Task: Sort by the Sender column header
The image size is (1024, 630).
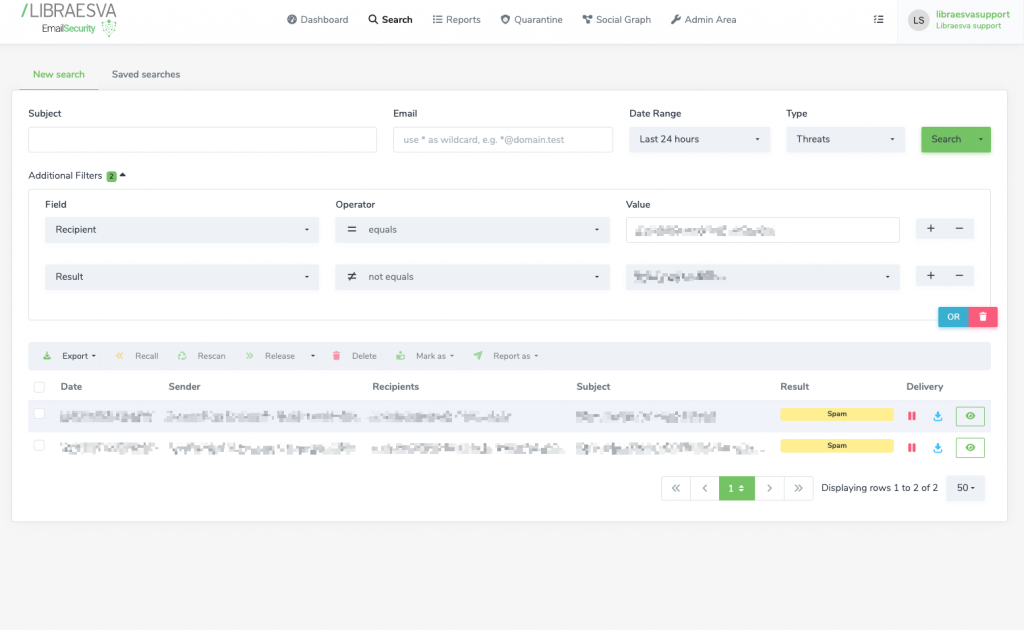Action: (x=184, y=386)
